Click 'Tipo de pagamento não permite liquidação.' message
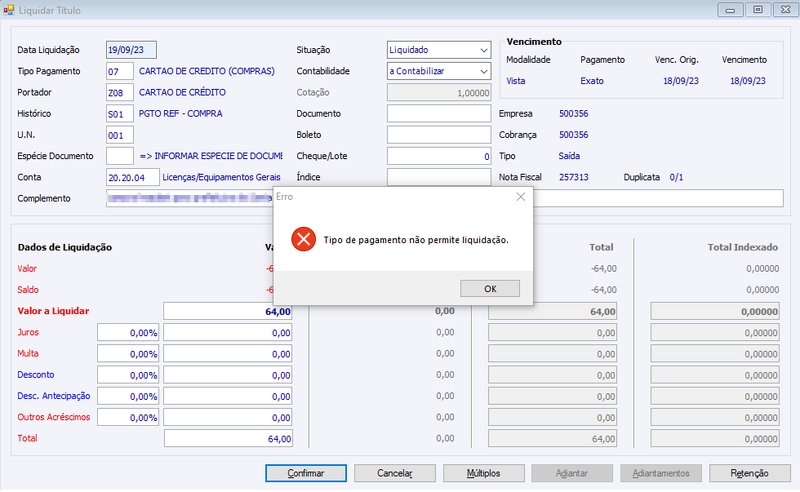This screenshot has width=800, height=492. [x=416, y=240]
